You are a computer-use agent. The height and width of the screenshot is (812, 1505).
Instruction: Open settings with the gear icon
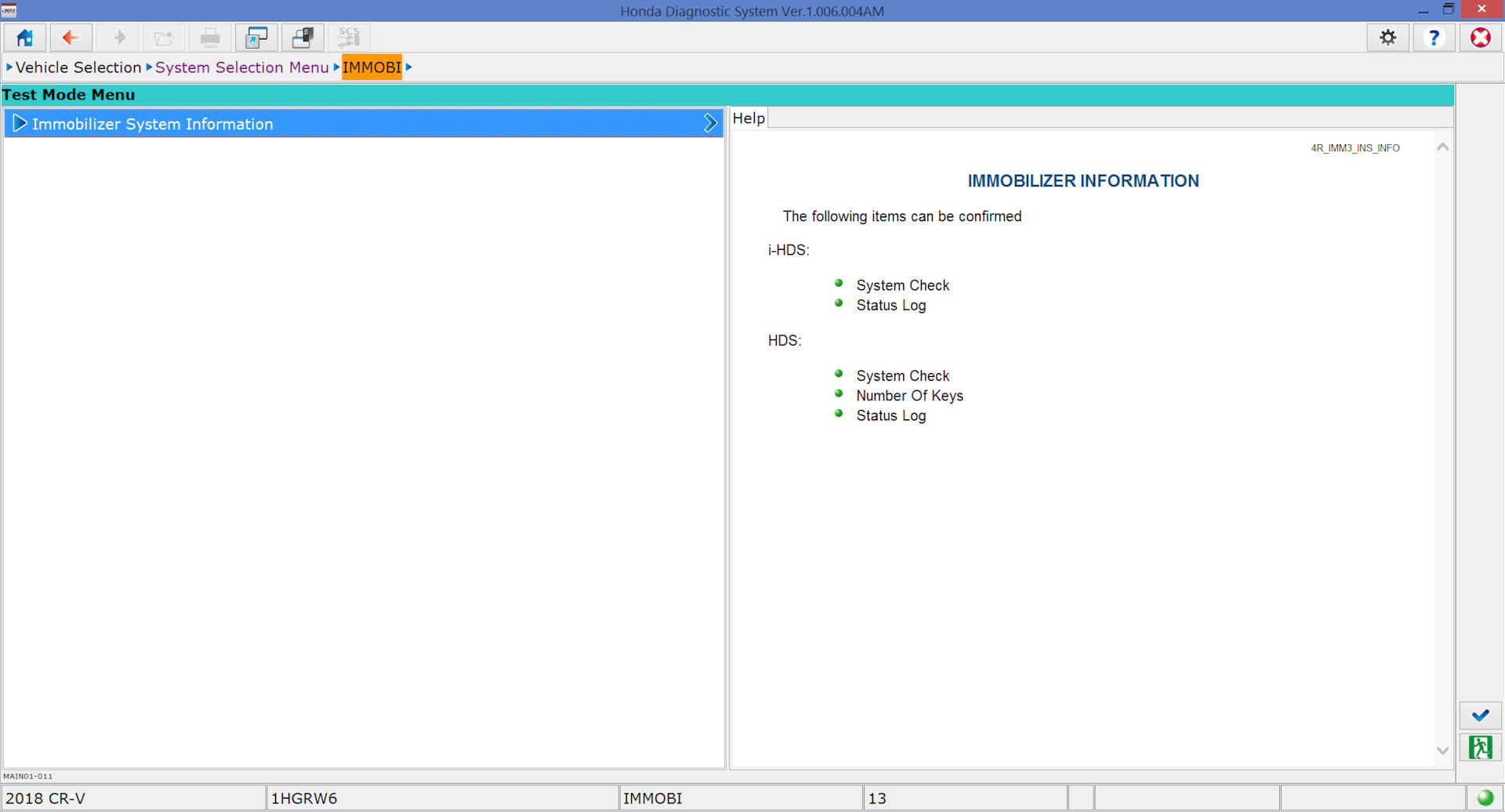click(x=1388, y=38)
